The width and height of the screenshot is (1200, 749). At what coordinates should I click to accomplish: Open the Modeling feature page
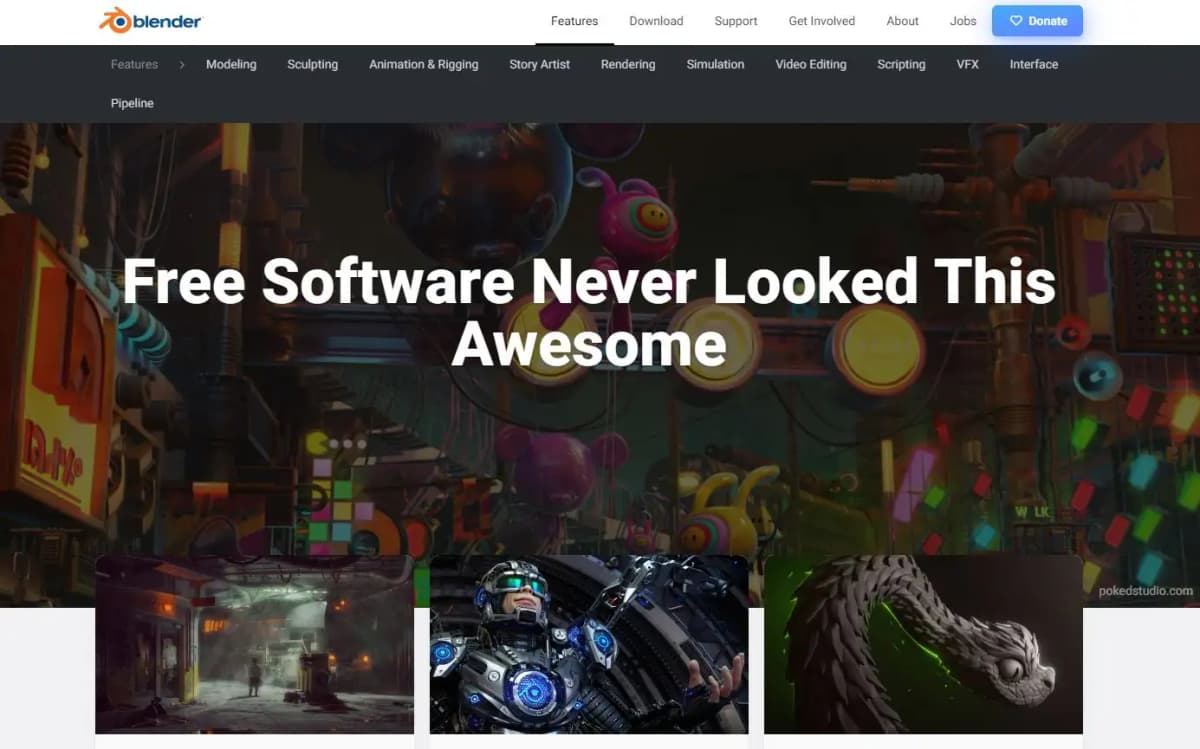[x=231, y=64]
